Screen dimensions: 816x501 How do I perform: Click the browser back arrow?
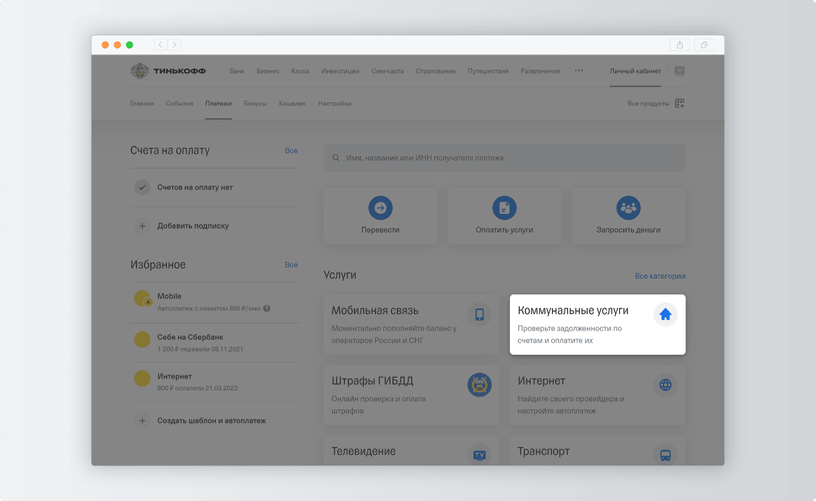point(160,45)
